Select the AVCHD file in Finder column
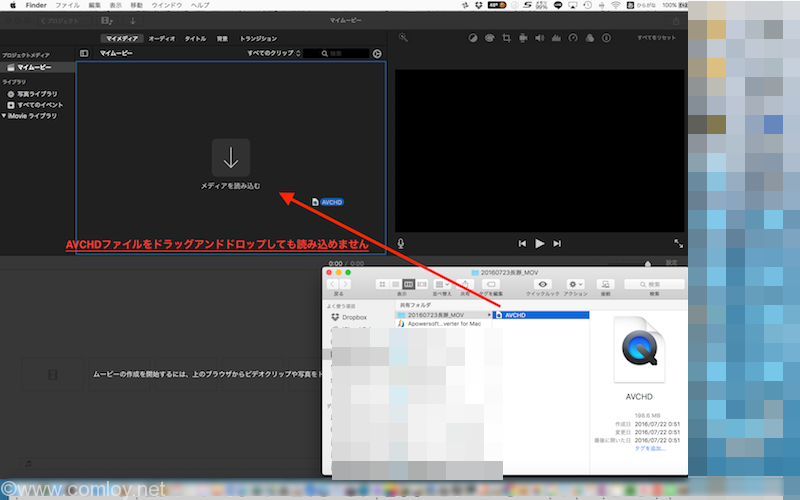800x500 pixels. (541, 315)
